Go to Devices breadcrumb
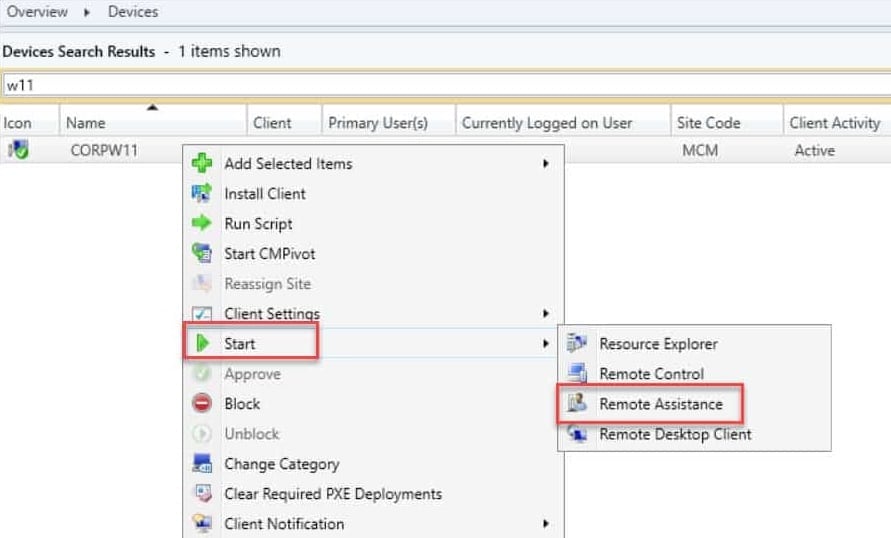The width and height of the screenshot is (891, 538). [133, 11]
